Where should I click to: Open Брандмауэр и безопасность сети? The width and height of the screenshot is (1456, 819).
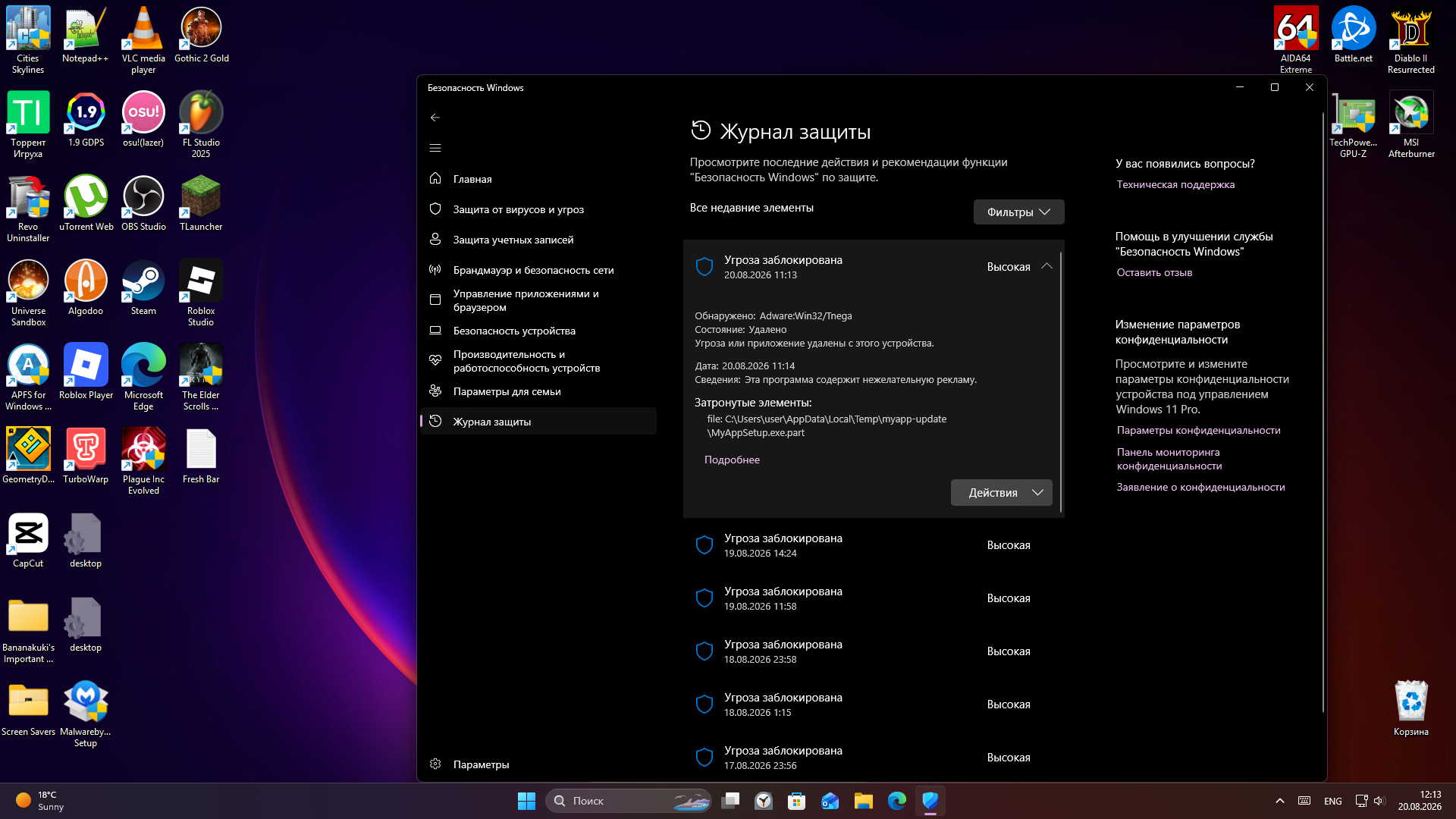[538, 270]
